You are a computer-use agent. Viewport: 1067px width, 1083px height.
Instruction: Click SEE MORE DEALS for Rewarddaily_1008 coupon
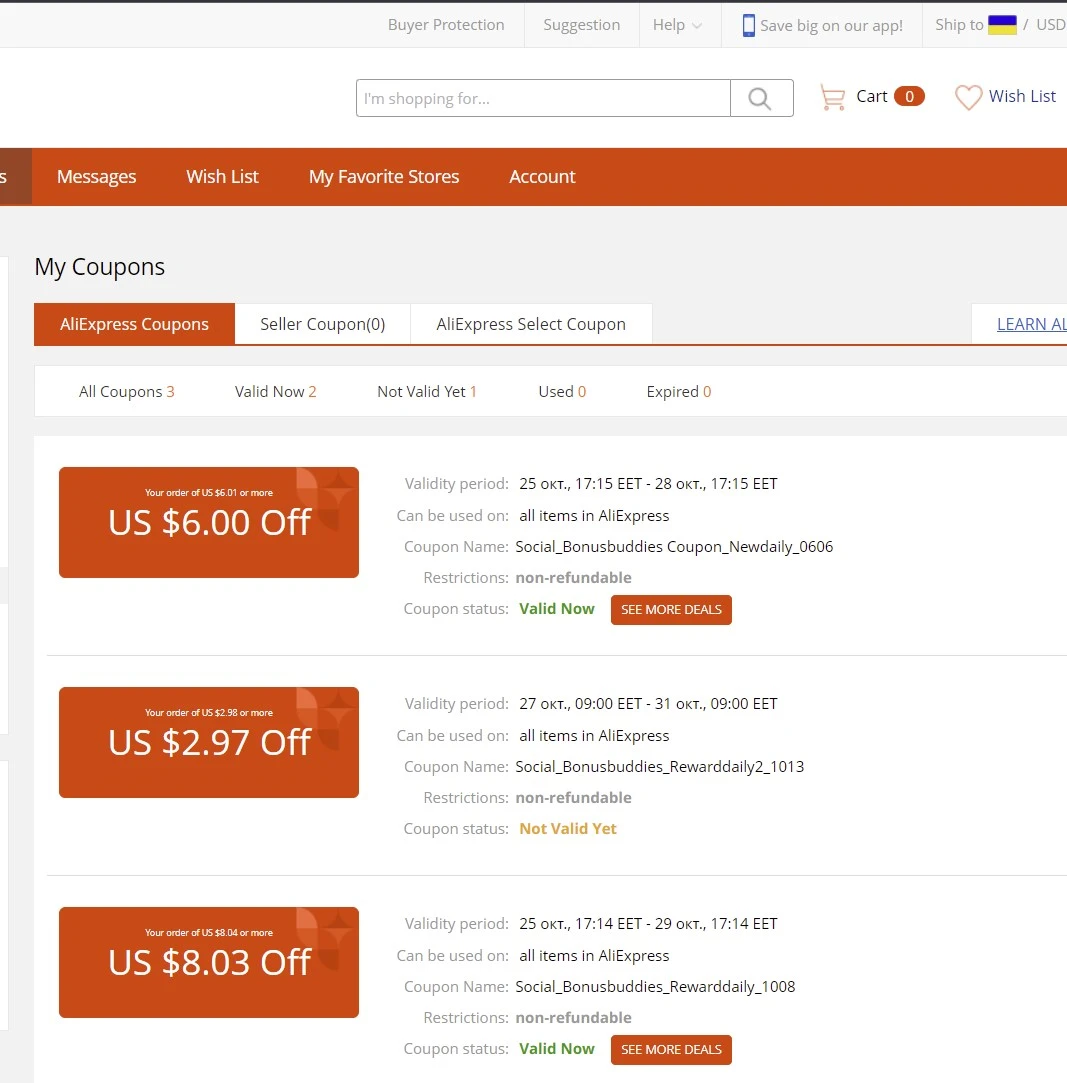tap(671, 1050)
